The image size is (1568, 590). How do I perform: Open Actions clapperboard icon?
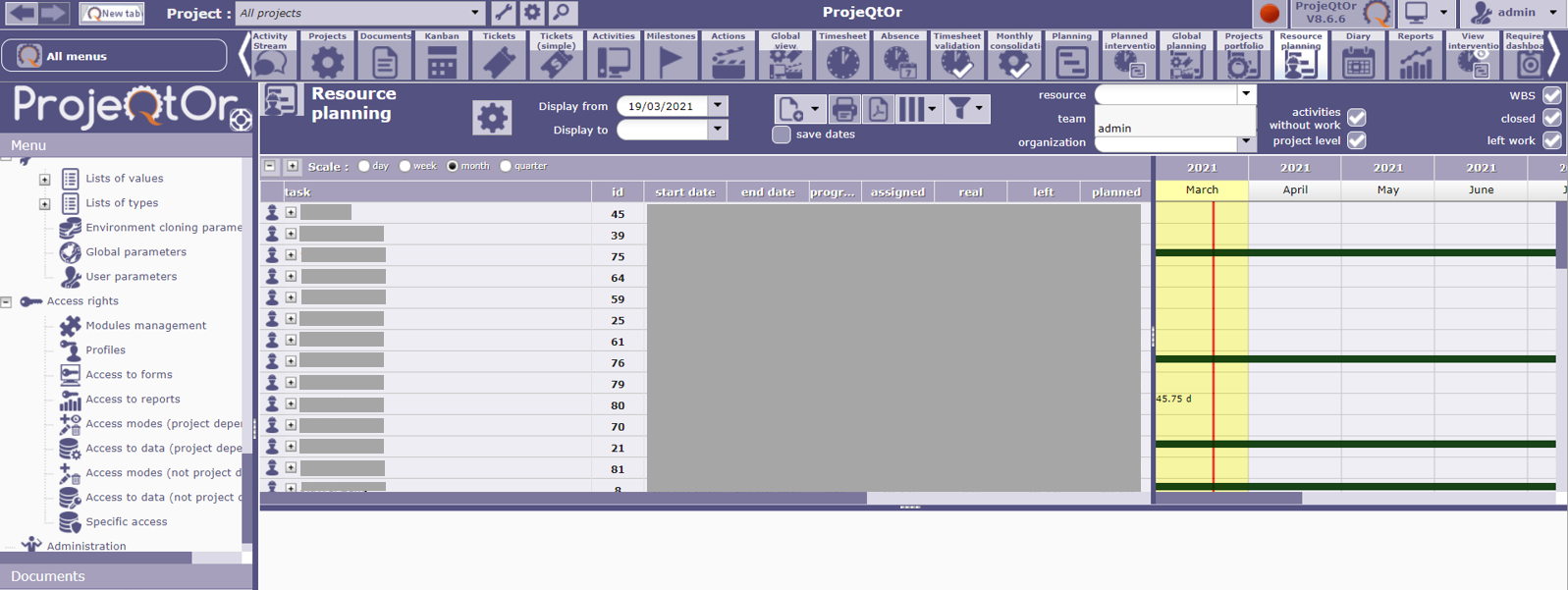(729, 56)
